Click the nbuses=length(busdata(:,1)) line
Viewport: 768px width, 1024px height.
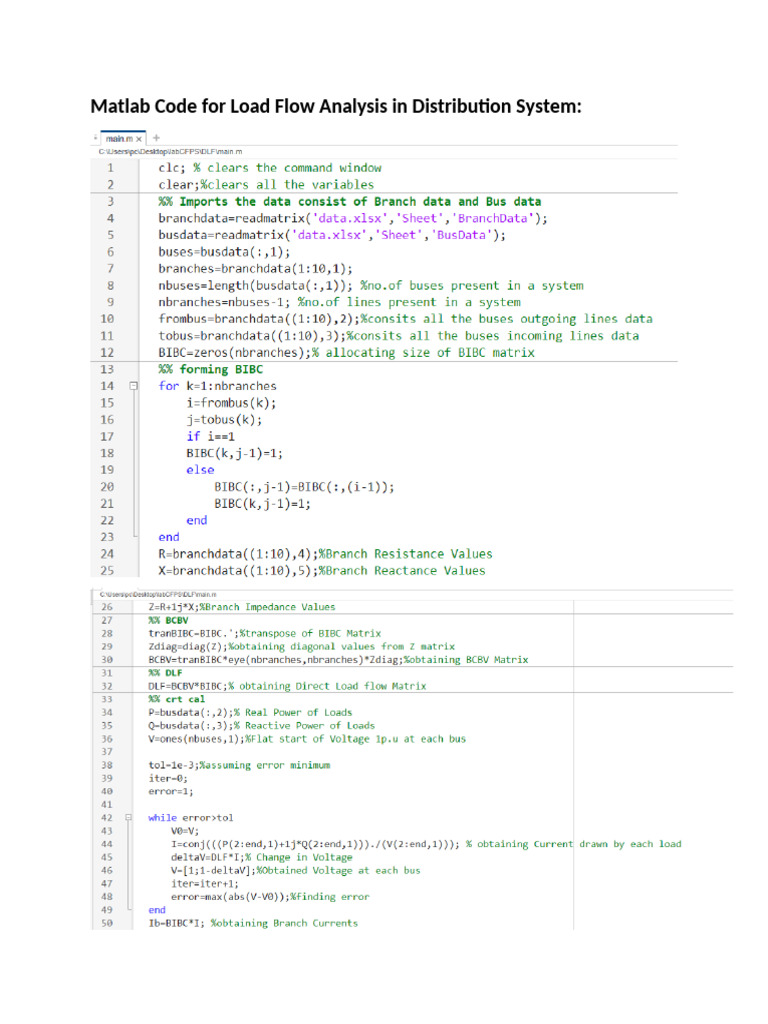coord(371,285)
